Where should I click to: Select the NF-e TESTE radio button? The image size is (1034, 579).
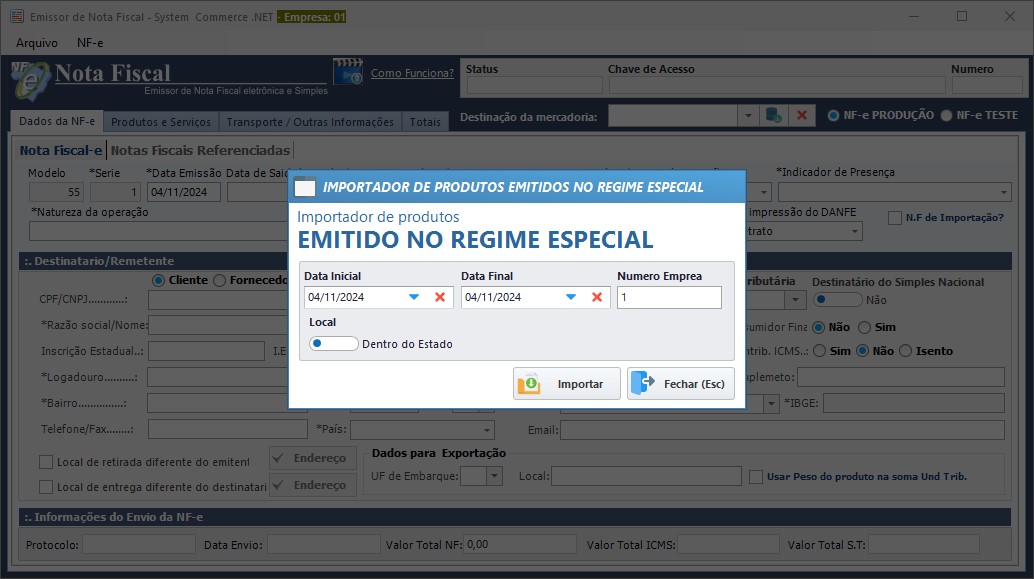point(946,115)
